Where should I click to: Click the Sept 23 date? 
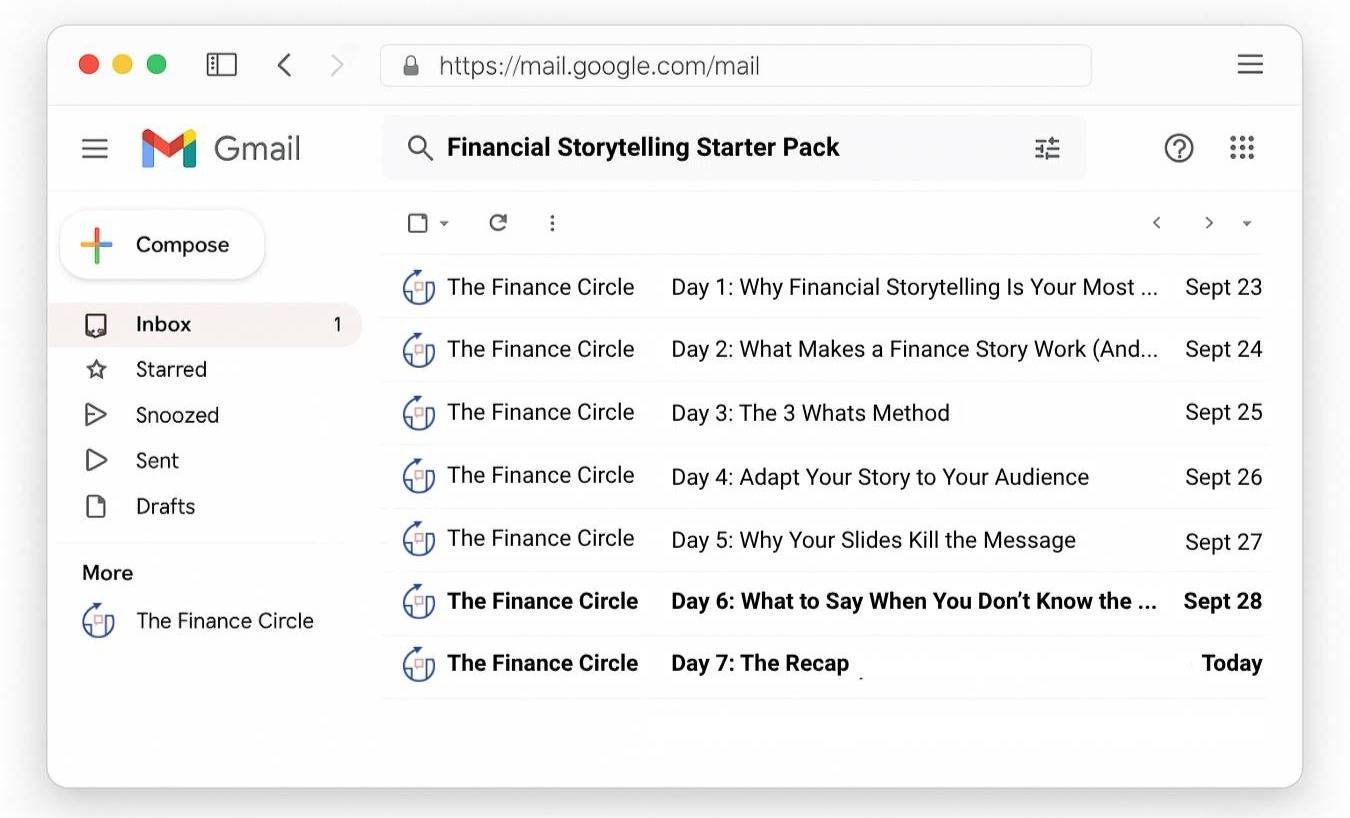pyautogui.click(x=1223, y=287)
